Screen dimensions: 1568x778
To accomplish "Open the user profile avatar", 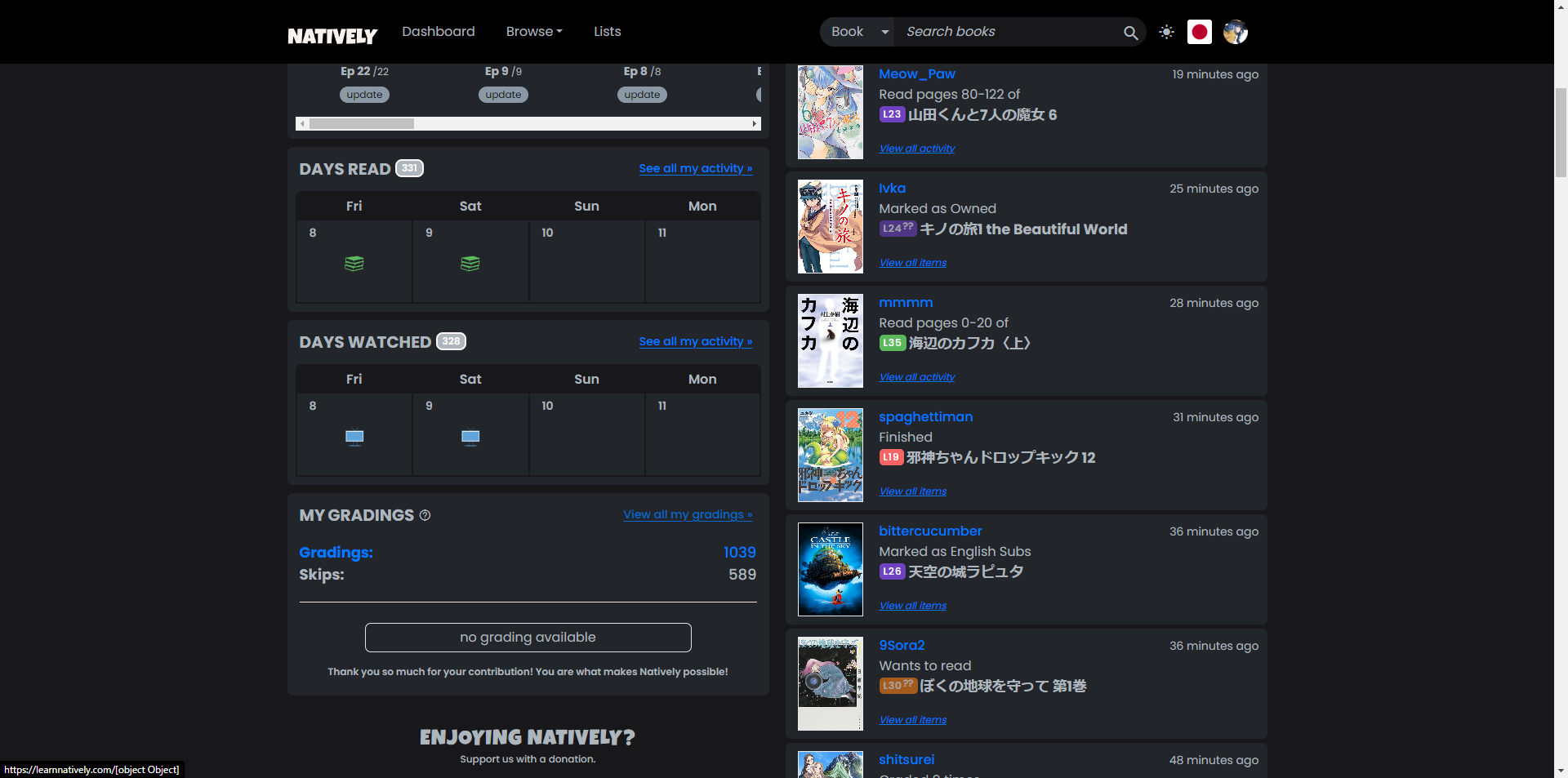I will coord(1235,32).
